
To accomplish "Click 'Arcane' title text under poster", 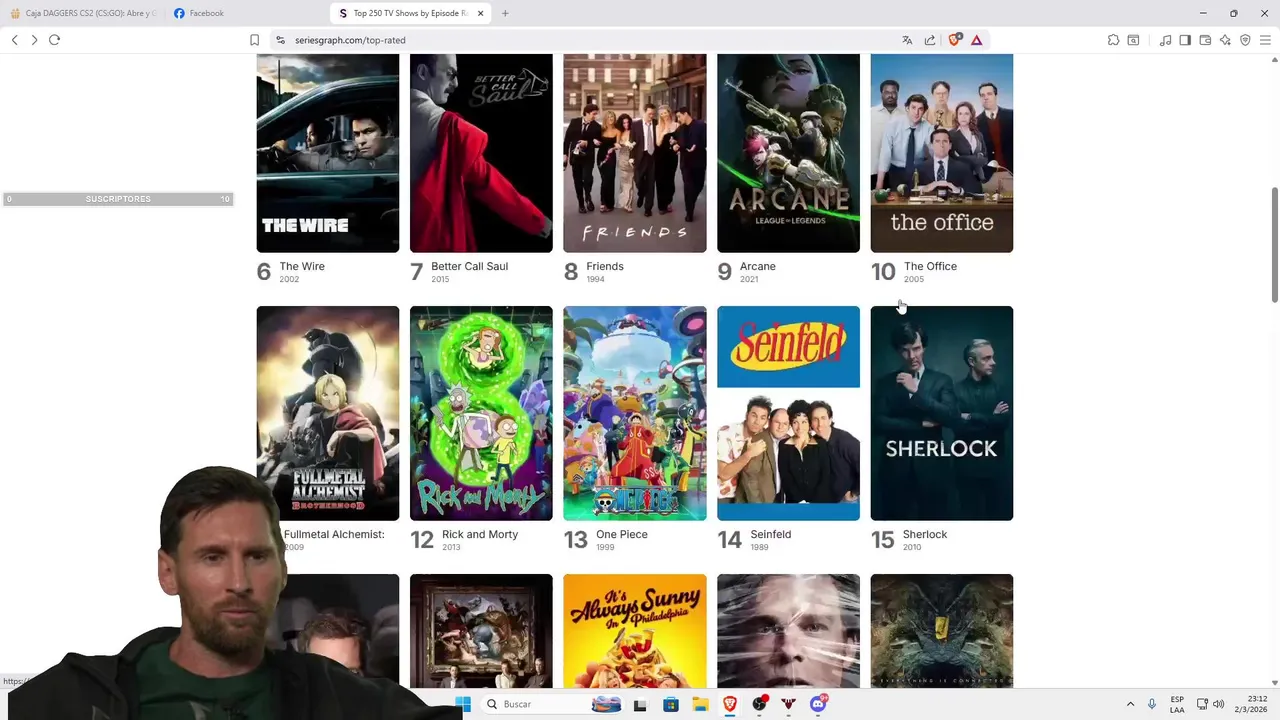I will click(x=757, y=266).
